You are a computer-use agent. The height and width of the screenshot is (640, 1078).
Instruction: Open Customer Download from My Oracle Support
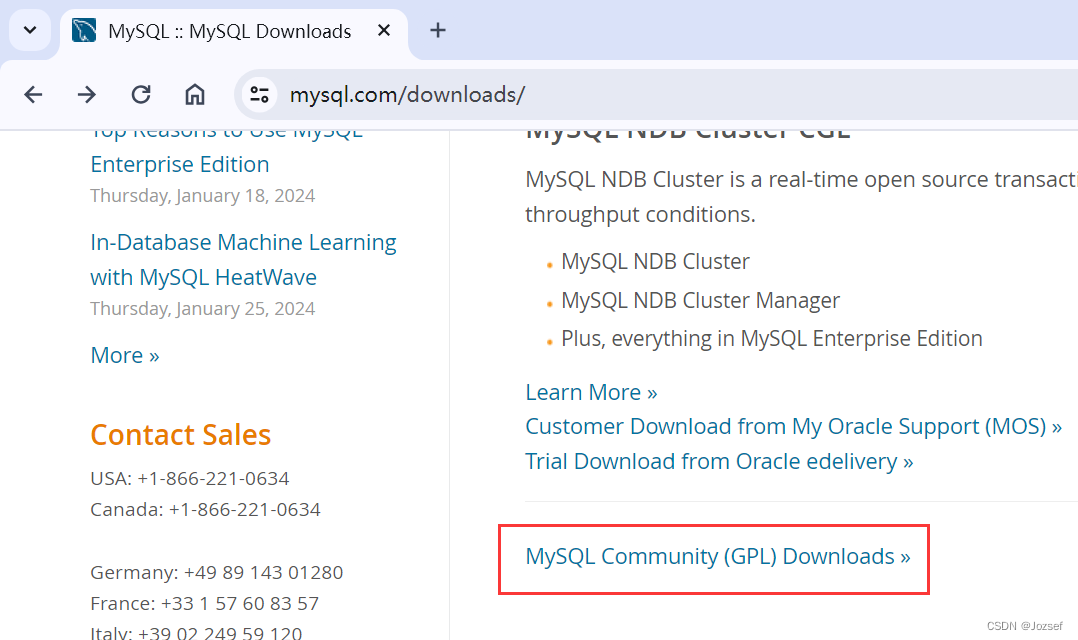[793, 427]
